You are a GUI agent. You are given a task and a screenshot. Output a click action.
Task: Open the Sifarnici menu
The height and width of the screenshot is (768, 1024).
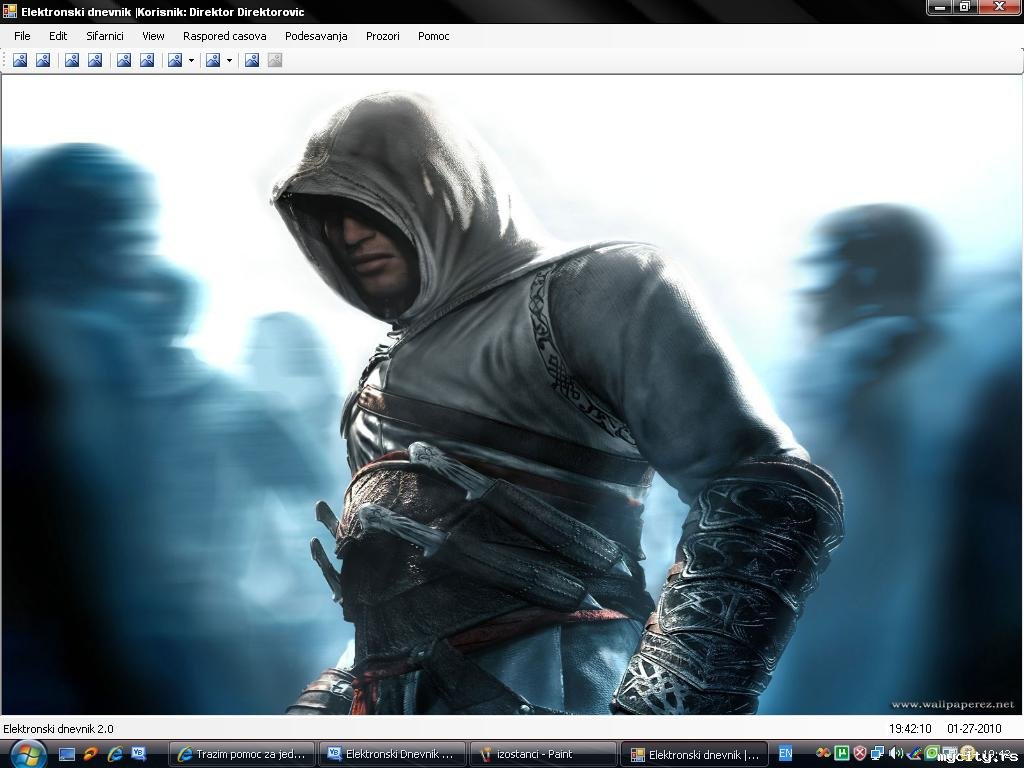(x=105, y=36)
